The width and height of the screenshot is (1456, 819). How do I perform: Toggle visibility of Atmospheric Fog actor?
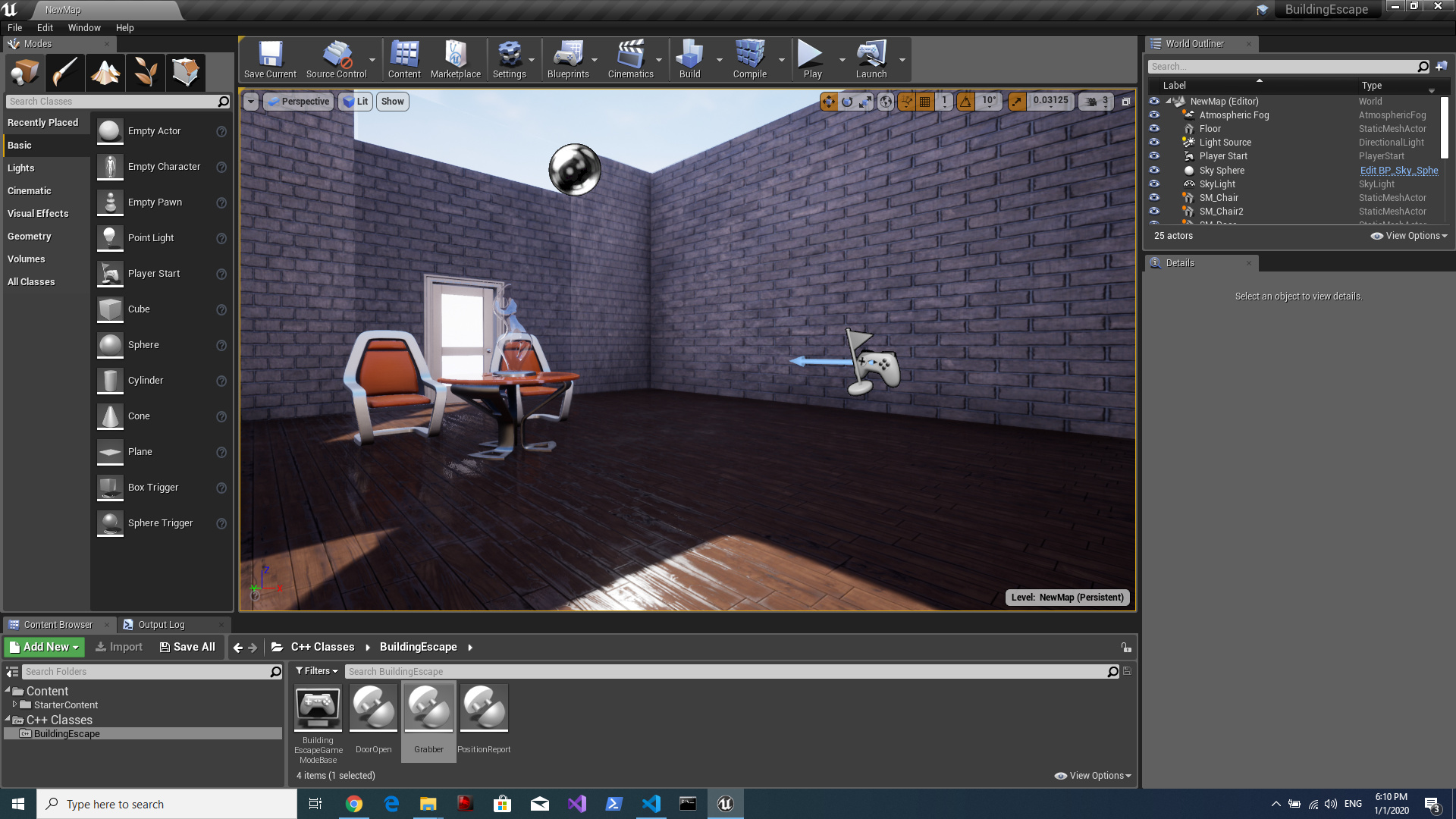[x=1154, y=115]
